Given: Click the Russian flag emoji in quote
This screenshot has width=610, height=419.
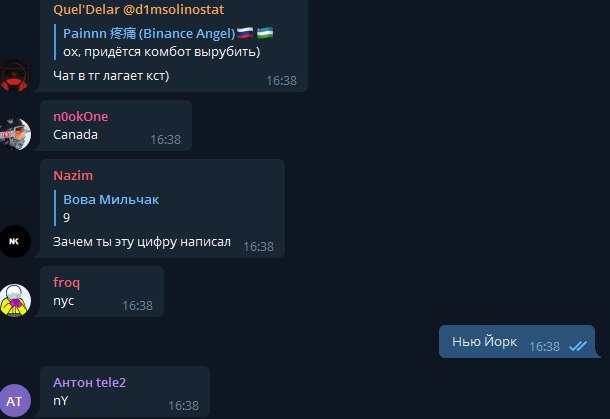Looking at the screenshot, I should pos(245,33).
